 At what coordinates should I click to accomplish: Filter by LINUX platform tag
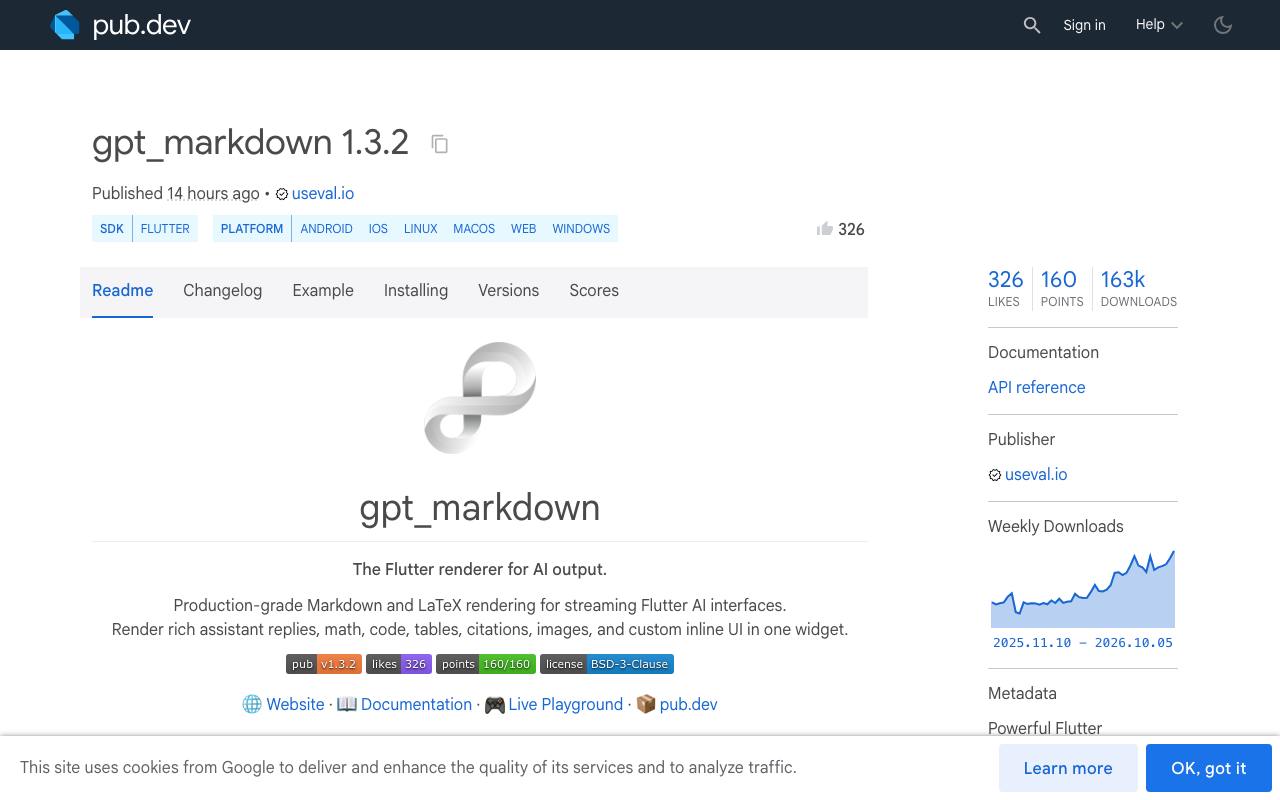[x=421, y=229]
